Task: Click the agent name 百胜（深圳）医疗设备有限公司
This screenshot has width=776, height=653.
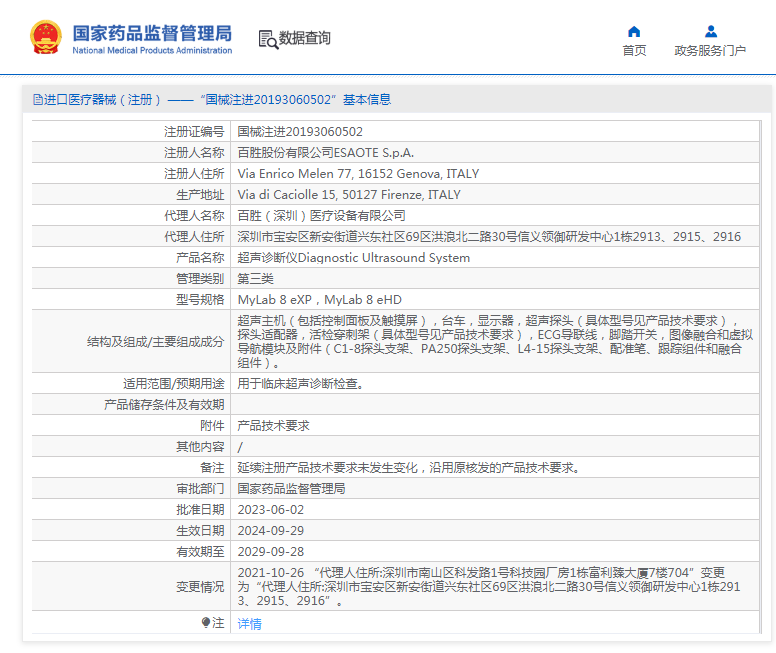Action: click(321, 216)
